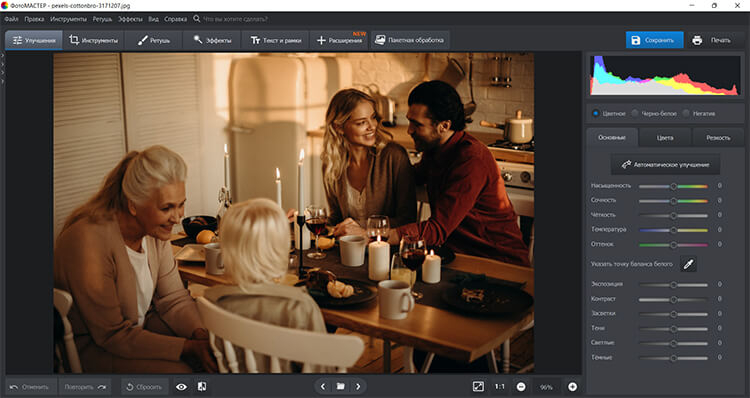Click the Сочность slider handle
This screenshot has height=398, width=750.
pos(673,201)
